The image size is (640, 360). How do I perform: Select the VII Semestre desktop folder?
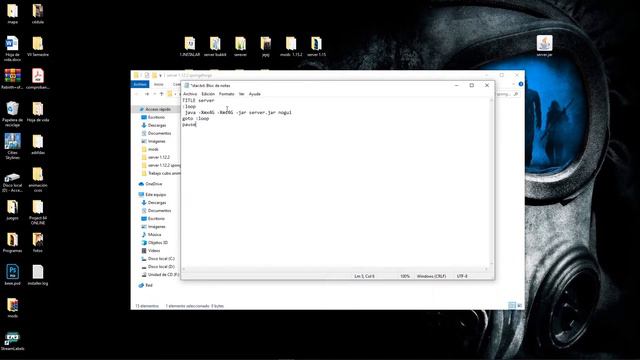point(38,46)
